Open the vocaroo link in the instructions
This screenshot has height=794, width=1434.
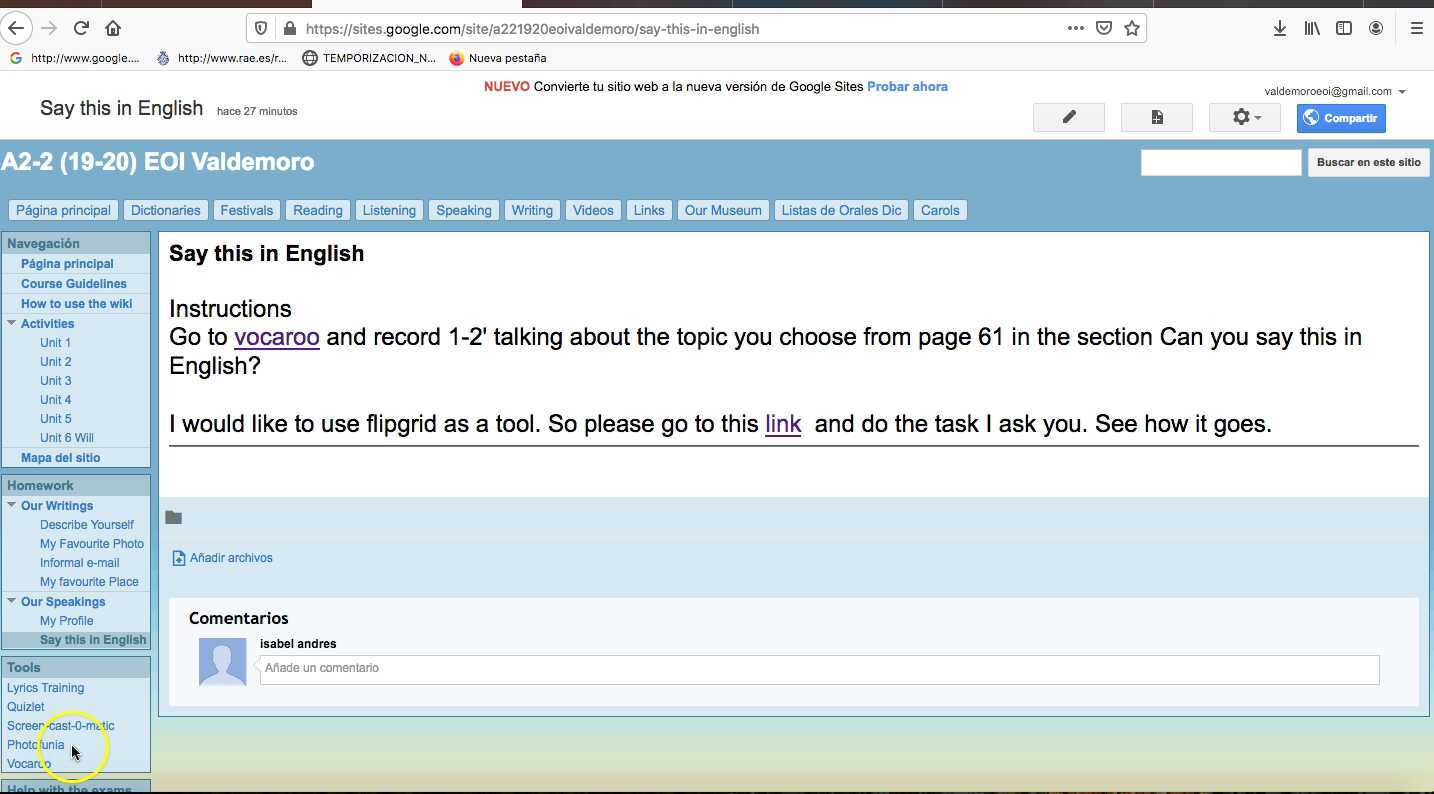(276, 337)
